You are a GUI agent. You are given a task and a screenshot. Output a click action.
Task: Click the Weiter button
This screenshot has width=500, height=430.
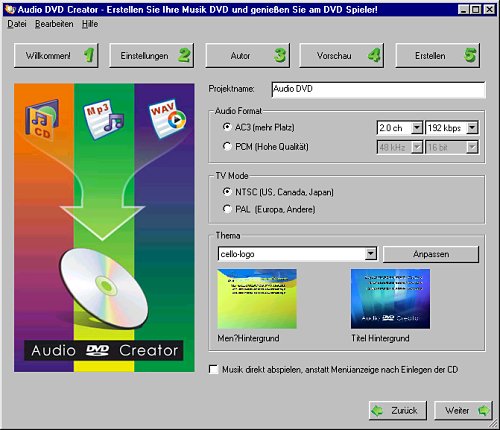(x=463, y=410)
